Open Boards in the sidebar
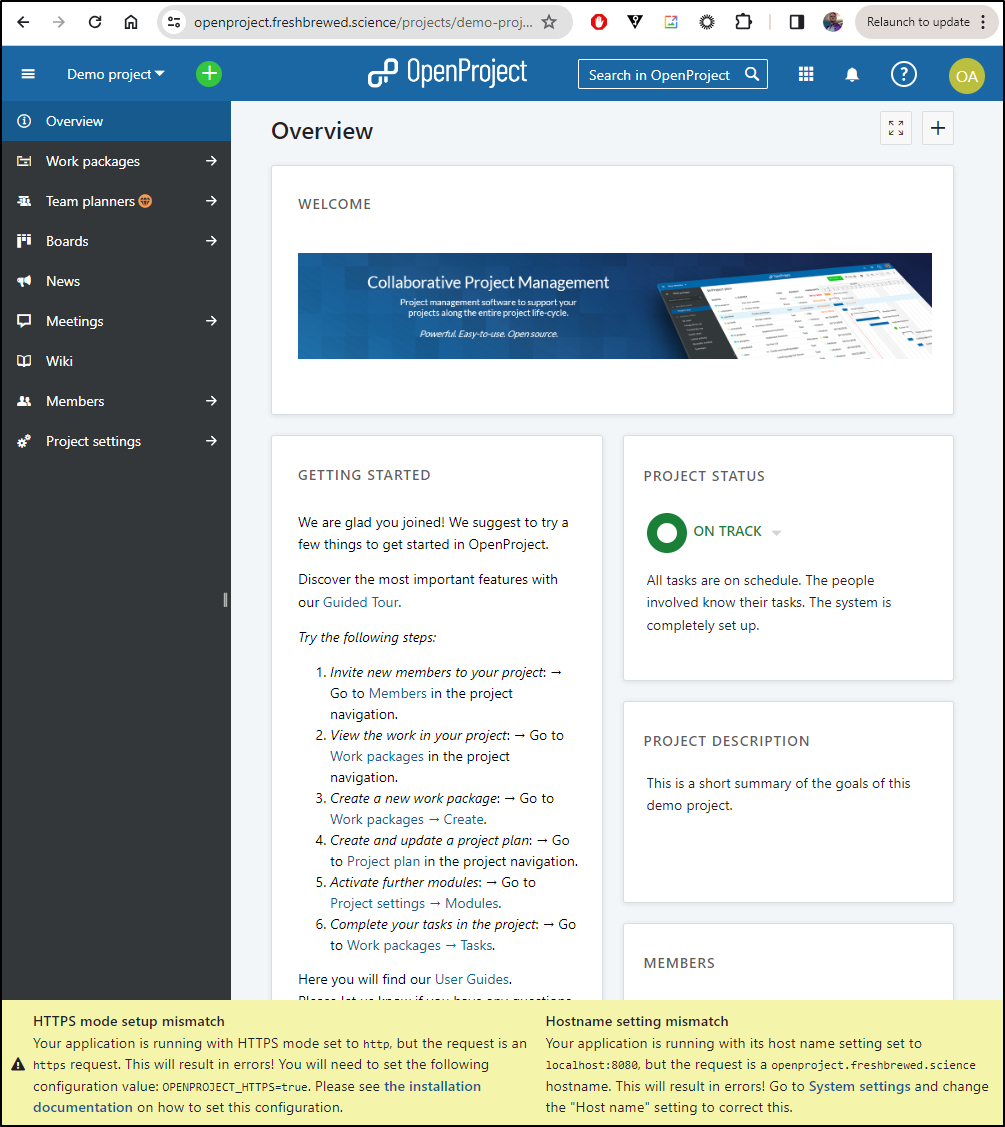 pyautogui.click(x=67, y=241)
